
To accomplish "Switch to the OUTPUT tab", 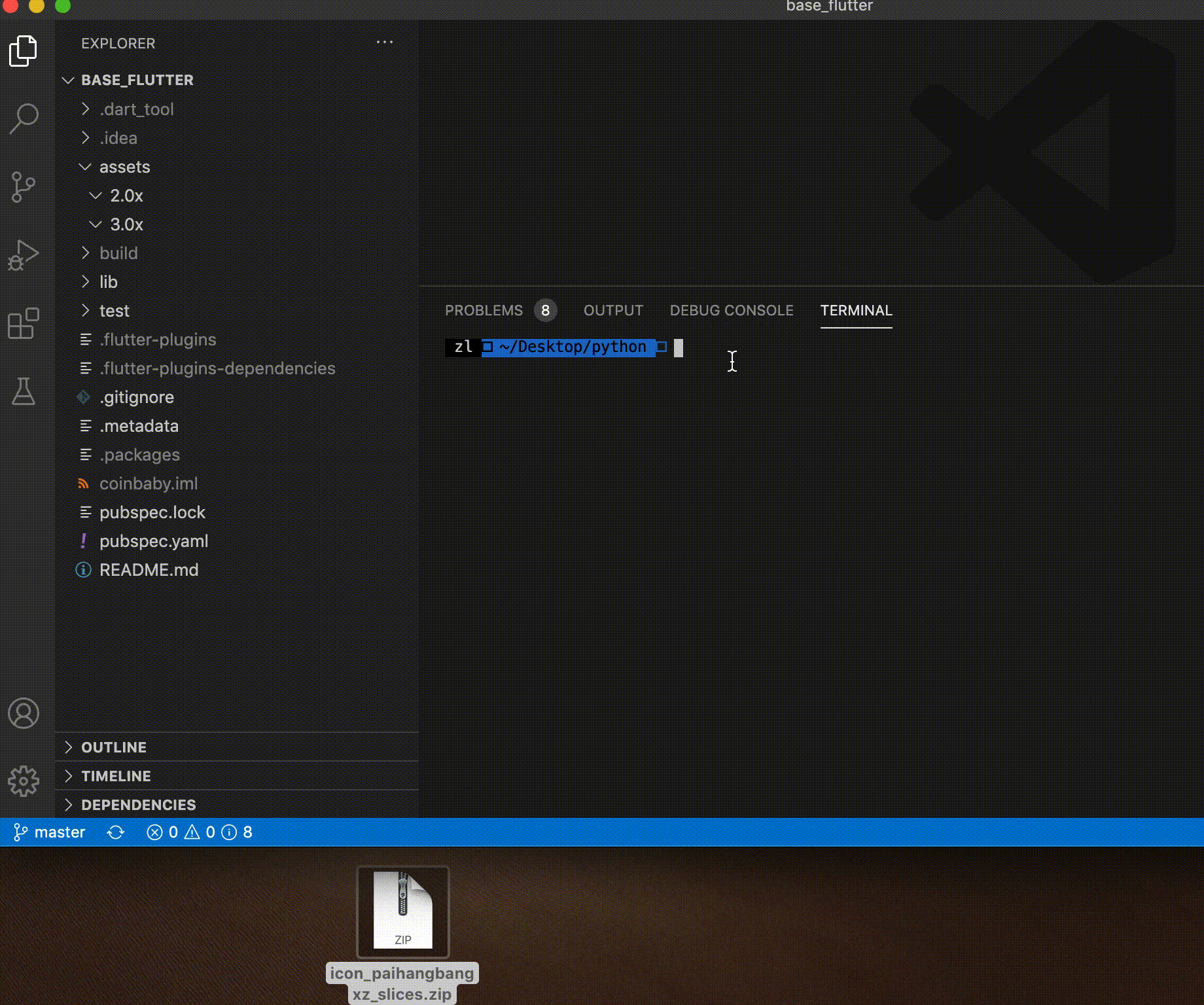I will (613, 310).
